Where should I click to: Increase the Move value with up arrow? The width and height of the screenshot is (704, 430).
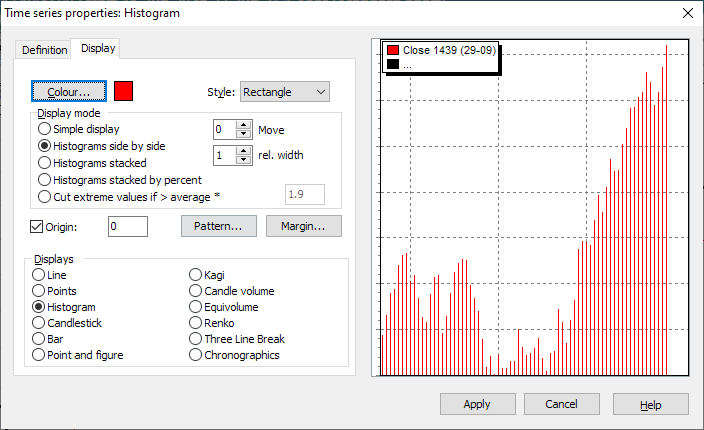(x=243, y=124)
